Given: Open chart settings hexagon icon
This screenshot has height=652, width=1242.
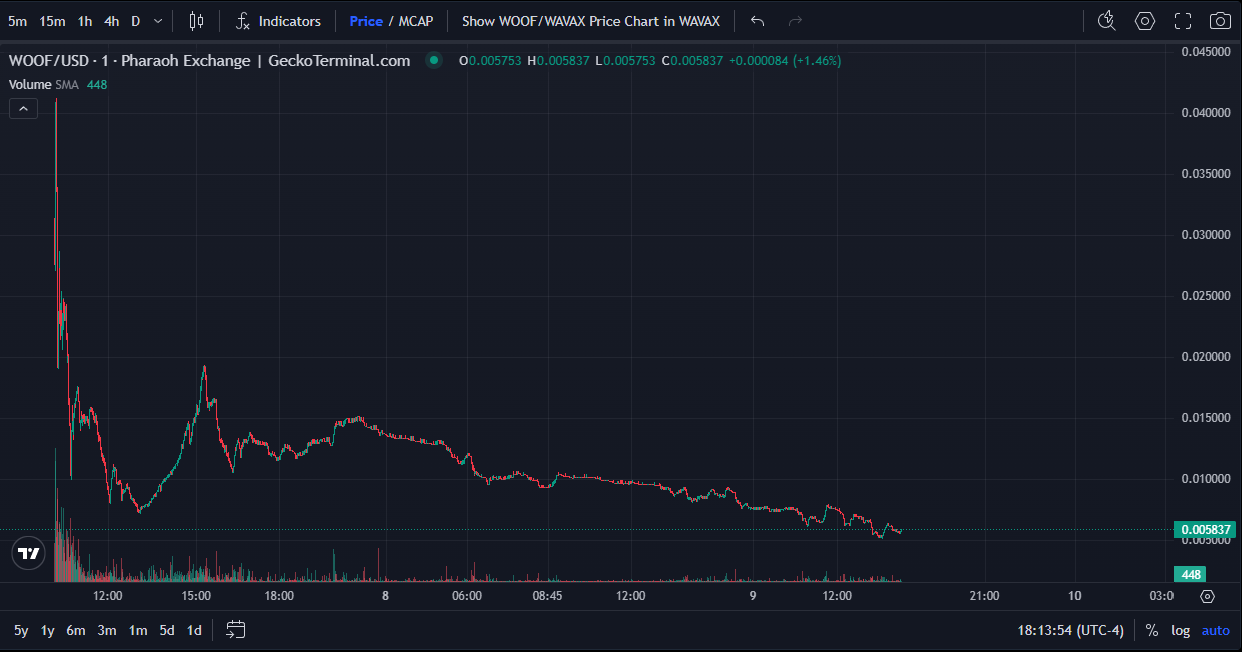Looking at the screenshot, I should (1145, 21).
